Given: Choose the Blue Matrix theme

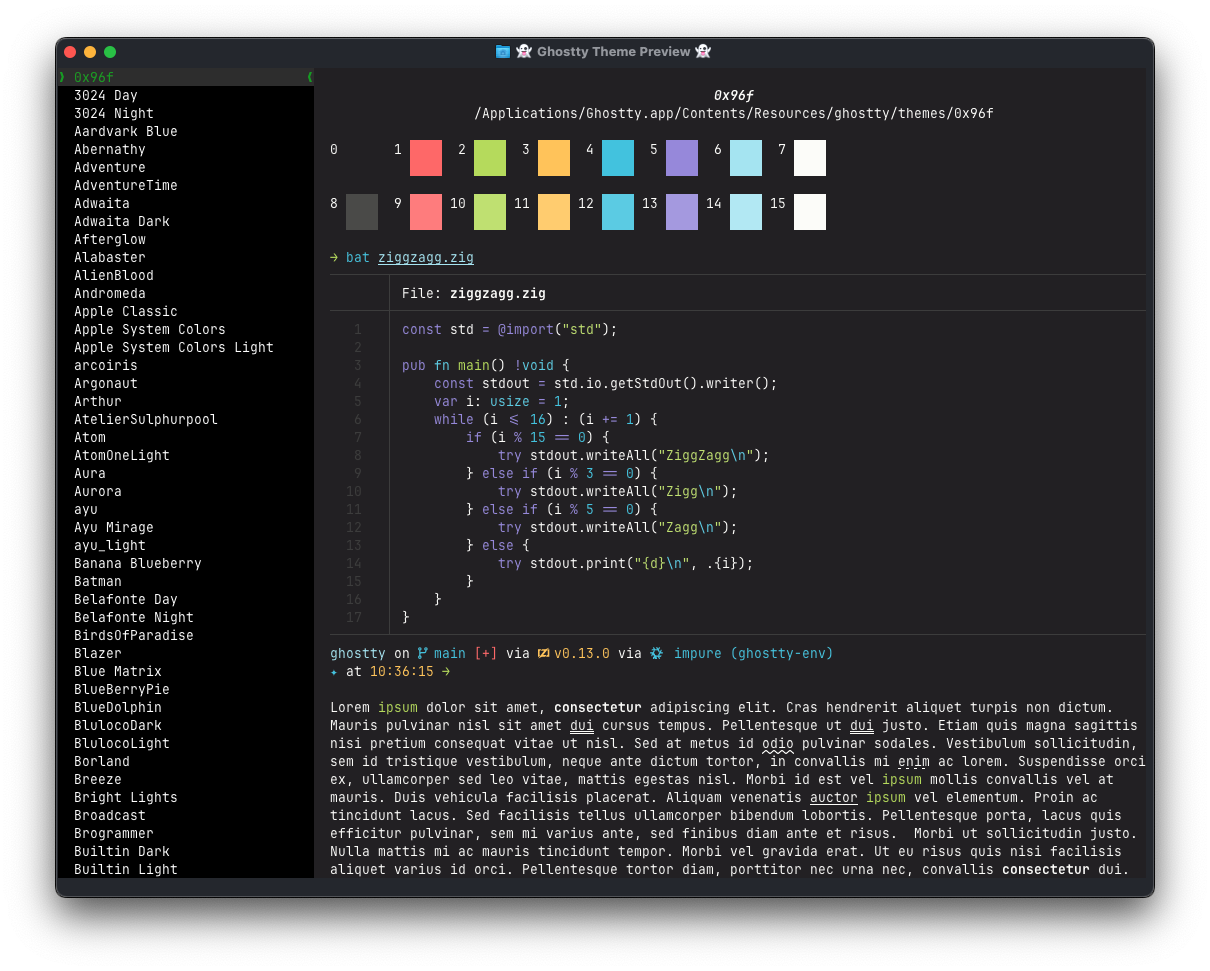Looking at the screenshot, I should pyautogui.click(x=118, y=672).
